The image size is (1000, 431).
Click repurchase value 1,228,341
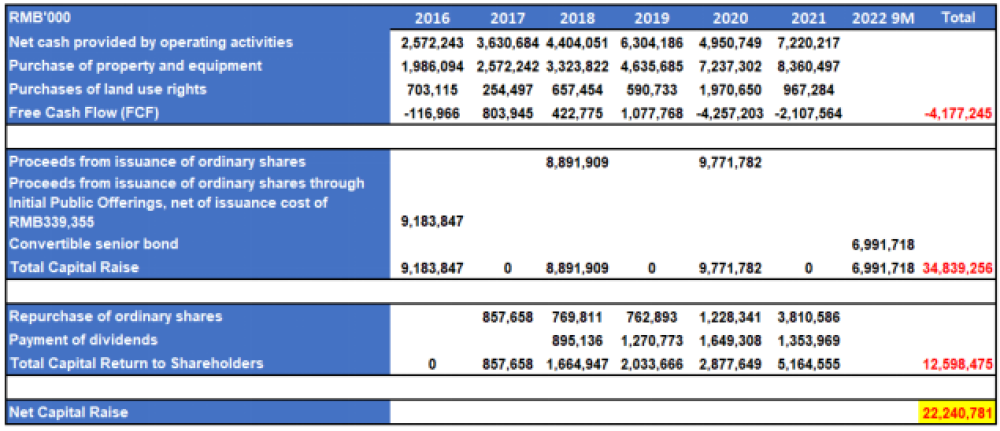(x=732, y=316)
